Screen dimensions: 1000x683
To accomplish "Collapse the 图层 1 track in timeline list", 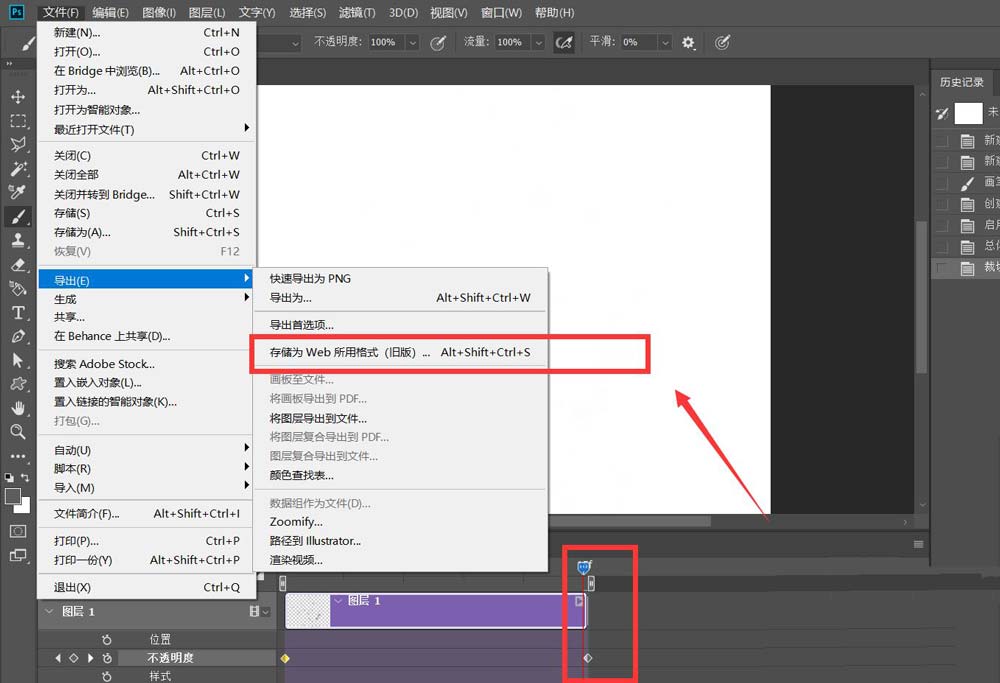I will pyautogui.click(x=49, y=611).
